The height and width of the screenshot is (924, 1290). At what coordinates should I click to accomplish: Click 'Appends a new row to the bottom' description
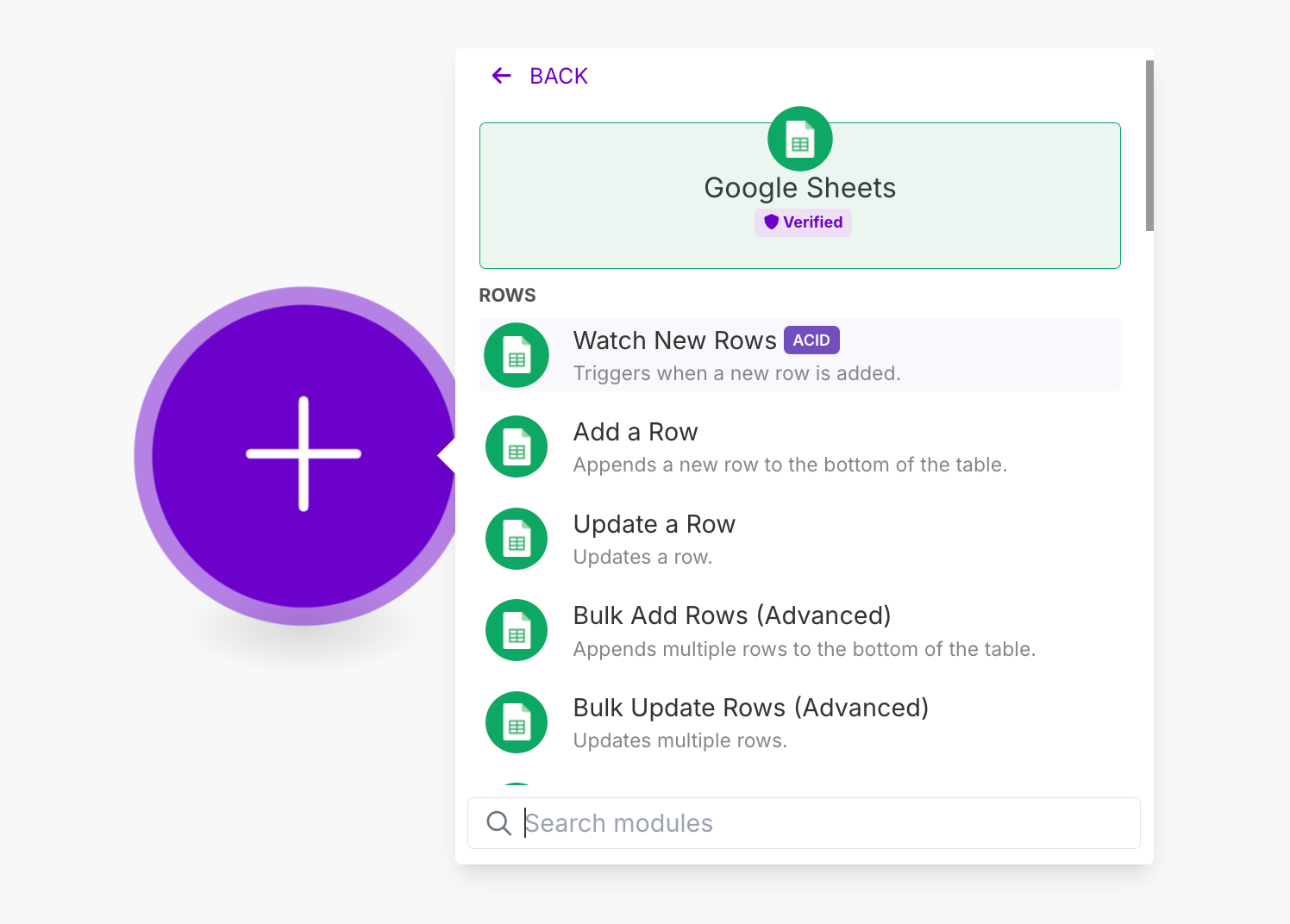tap(790, 465)
